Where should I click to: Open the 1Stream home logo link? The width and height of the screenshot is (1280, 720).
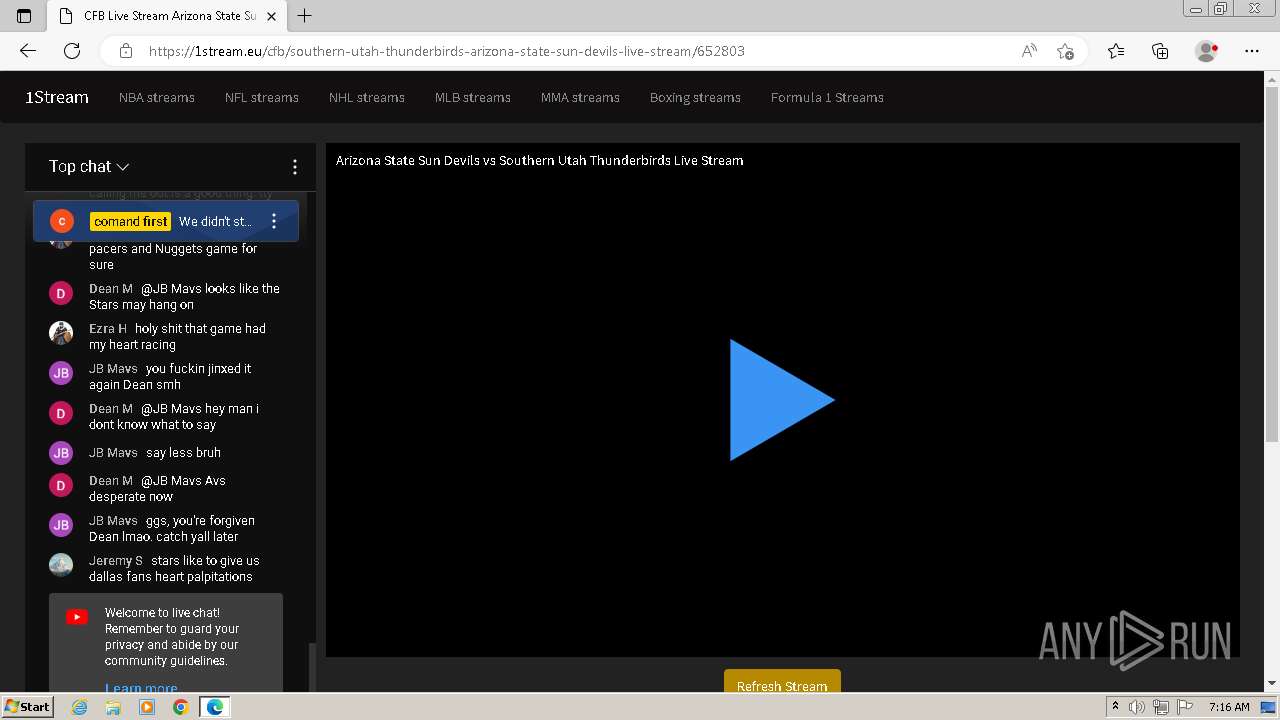(x=57, y=97)
